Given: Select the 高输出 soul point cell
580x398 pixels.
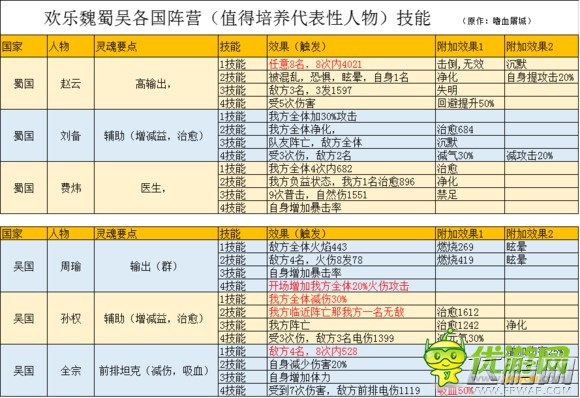Looking at the screenshot, I should point(156,84).
